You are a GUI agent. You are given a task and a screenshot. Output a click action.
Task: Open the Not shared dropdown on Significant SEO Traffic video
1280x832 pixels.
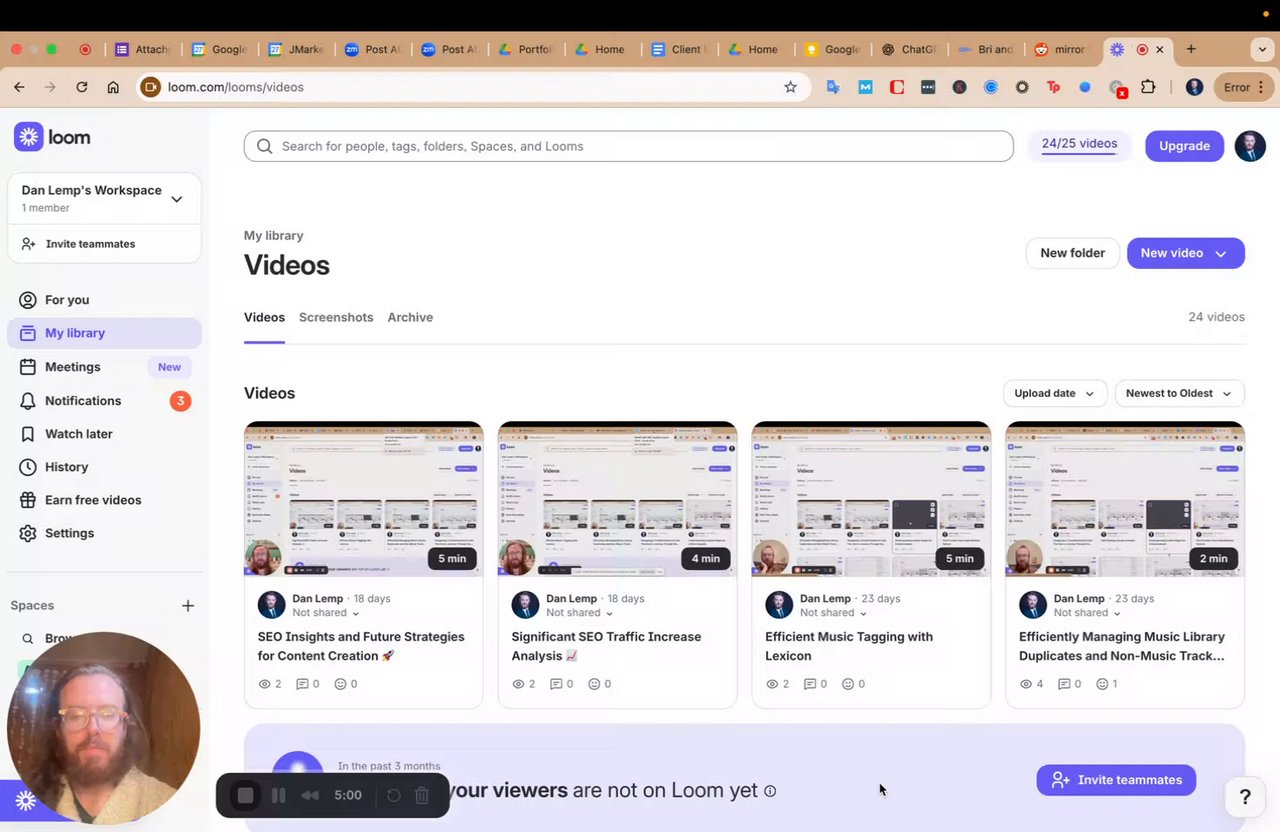click(580, 613)
